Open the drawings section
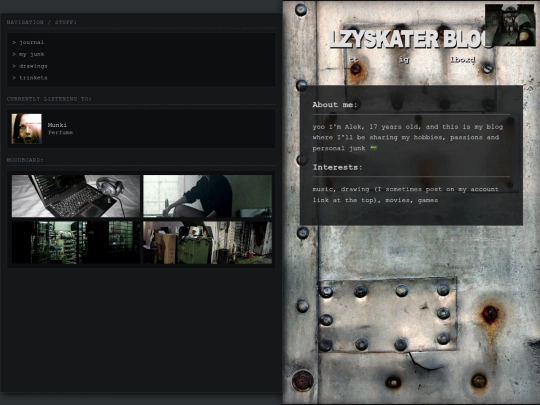The image size is (540, 405). click(x=33, y=66)
